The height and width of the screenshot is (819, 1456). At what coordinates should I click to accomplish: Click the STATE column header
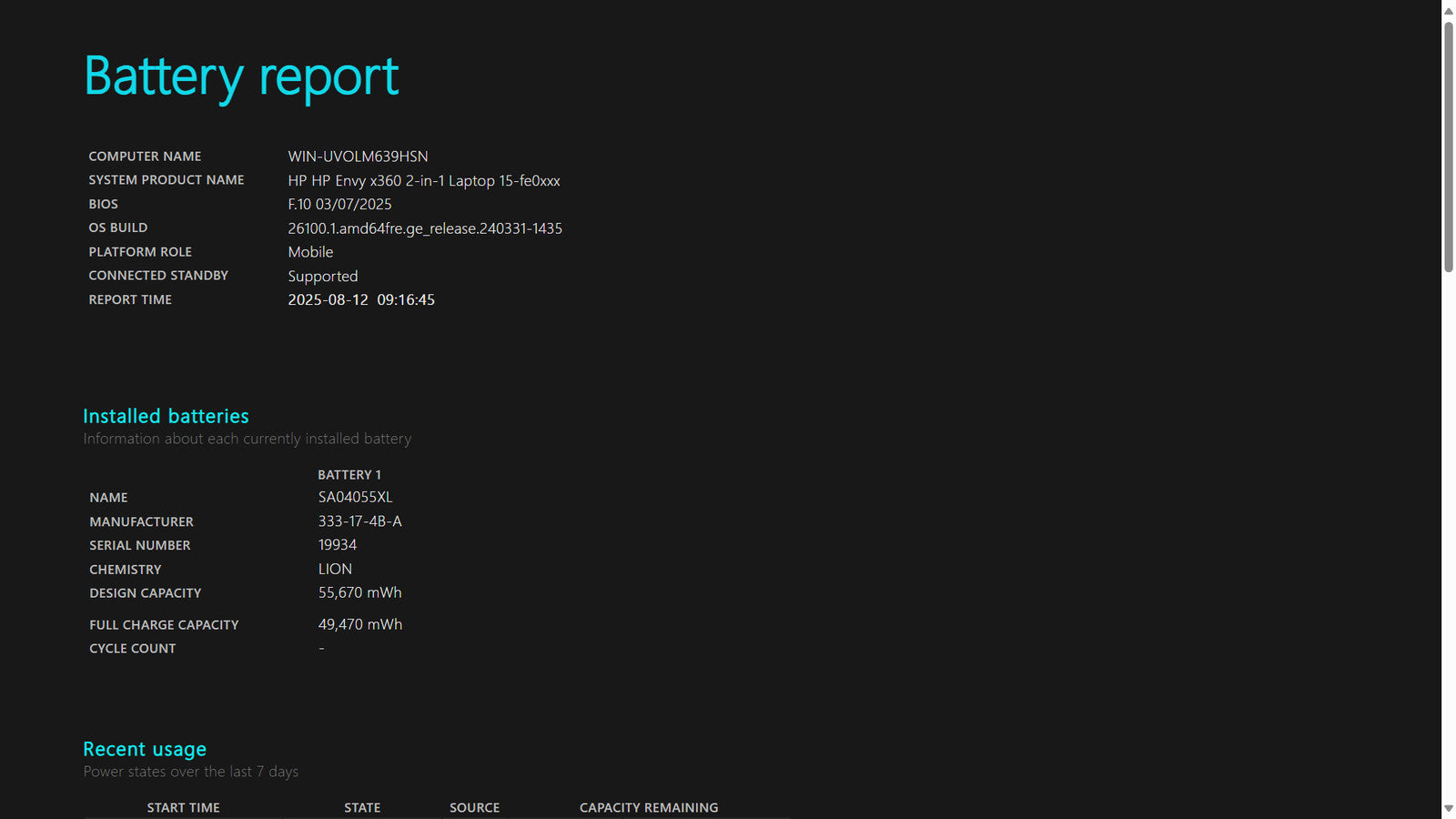tap(362, 807)
